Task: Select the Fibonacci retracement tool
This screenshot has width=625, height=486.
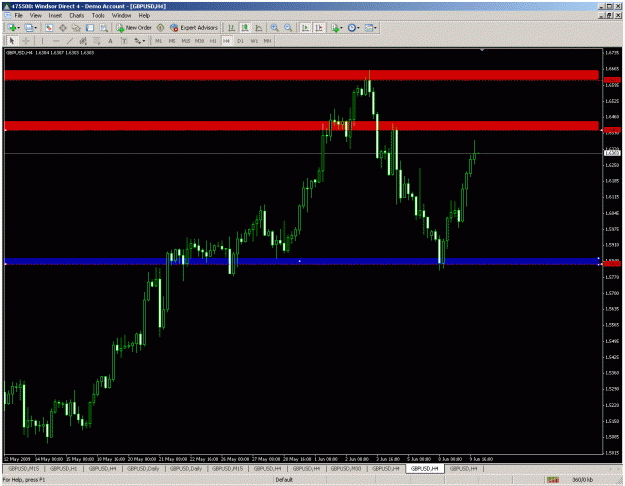Action: [x=96, y=41]
